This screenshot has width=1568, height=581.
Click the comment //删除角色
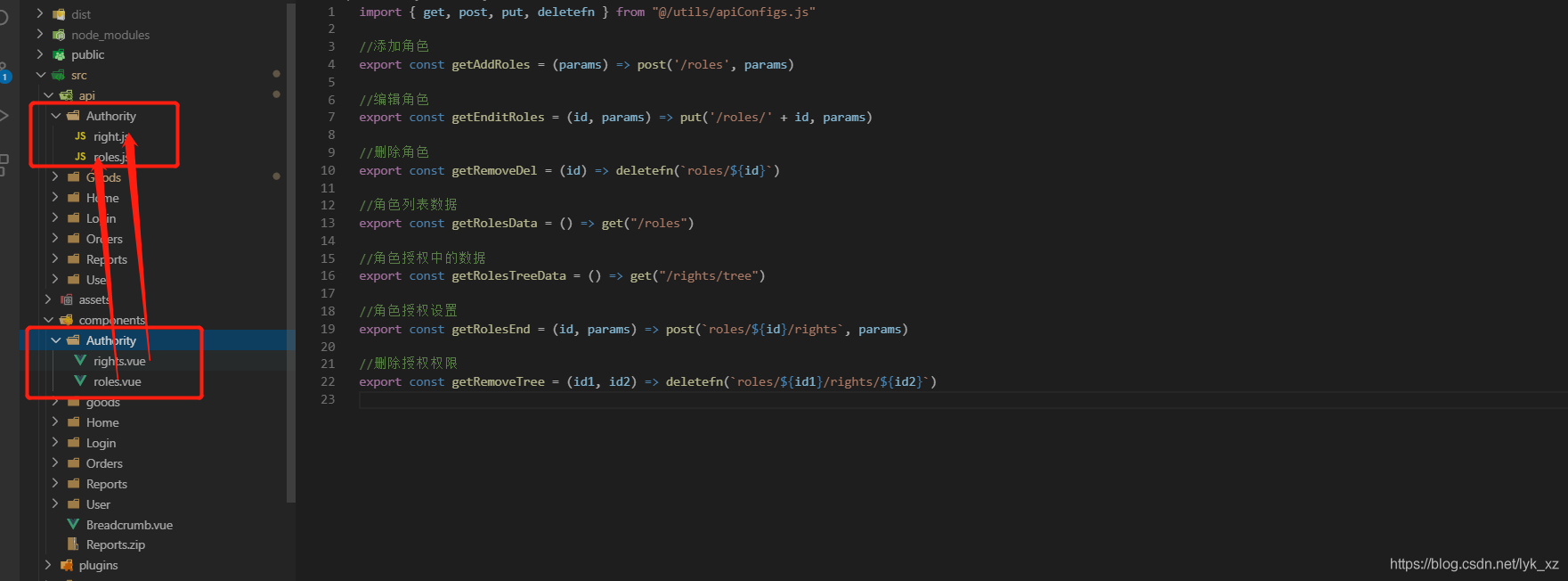coord(394,152)
